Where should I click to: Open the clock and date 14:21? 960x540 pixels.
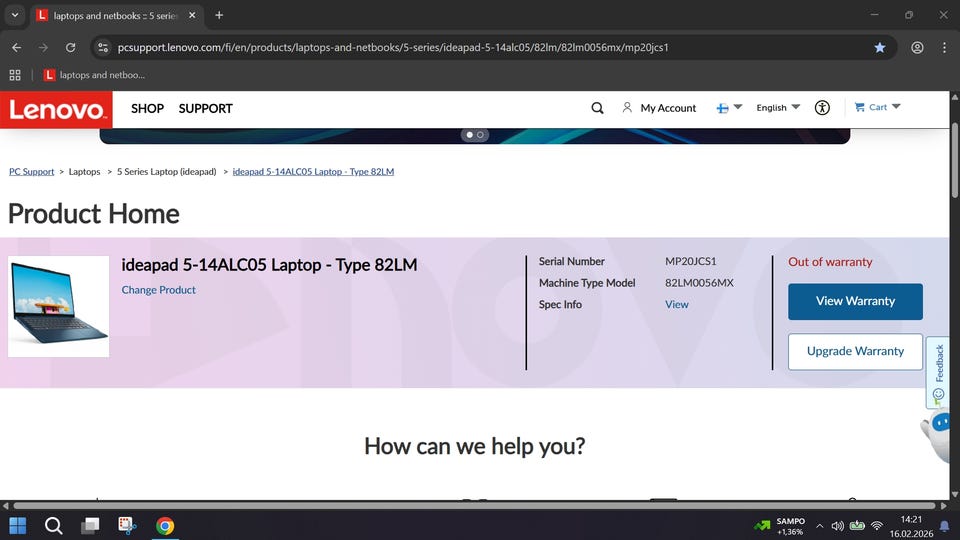(x=911, y=527)
